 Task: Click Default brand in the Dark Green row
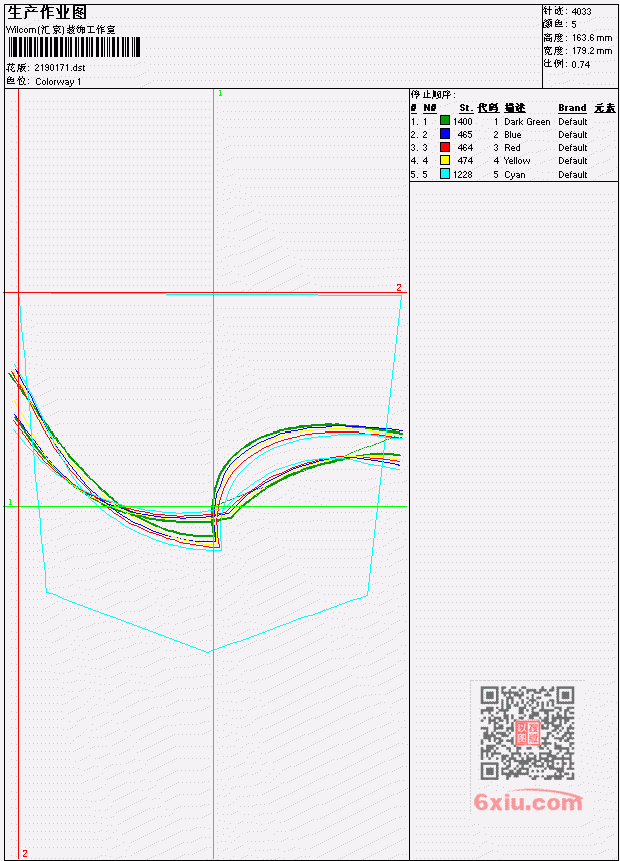click(x=572, y=122)
